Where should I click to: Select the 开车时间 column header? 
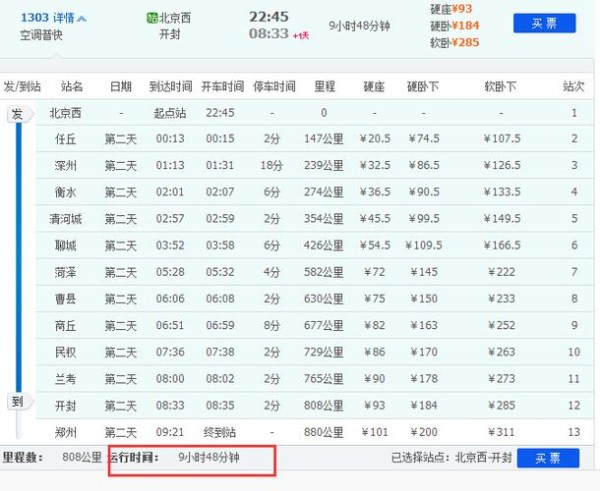[222, 86]
